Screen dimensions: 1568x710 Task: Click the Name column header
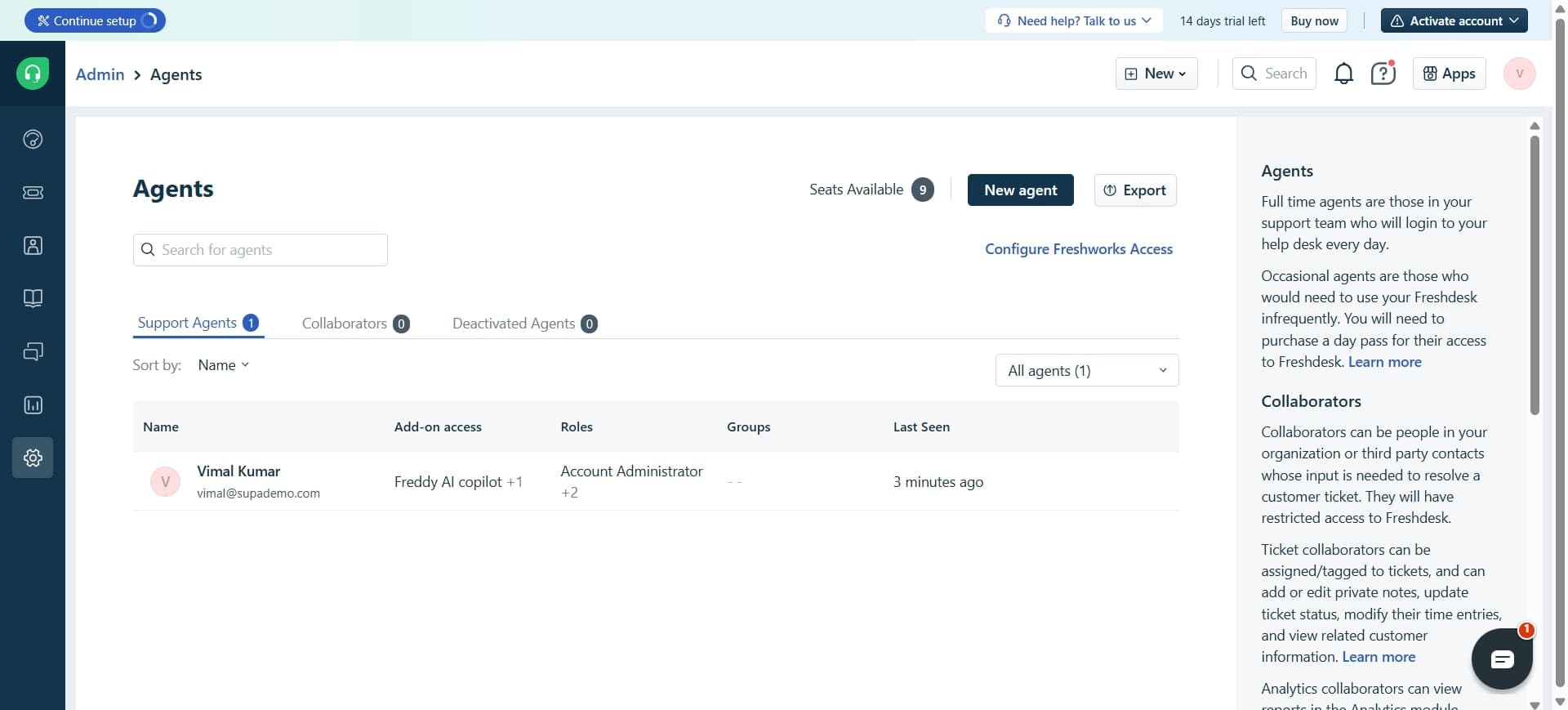[161, 426]
